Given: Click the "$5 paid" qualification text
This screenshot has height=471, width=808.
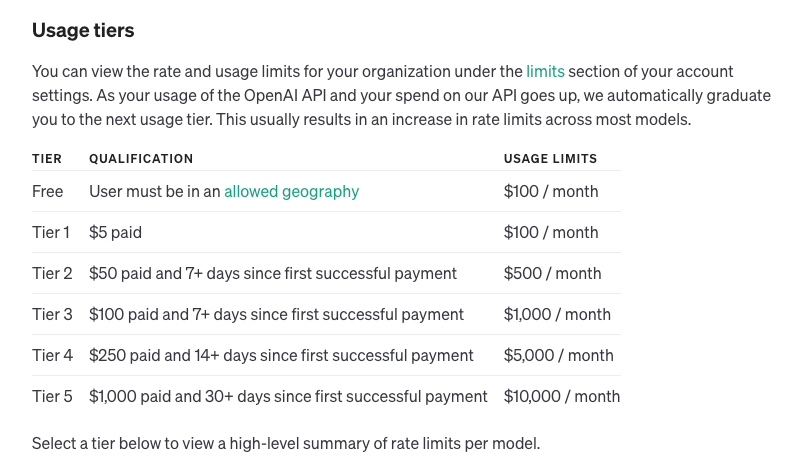Looking at the screenshot, I should pos(115,232).
